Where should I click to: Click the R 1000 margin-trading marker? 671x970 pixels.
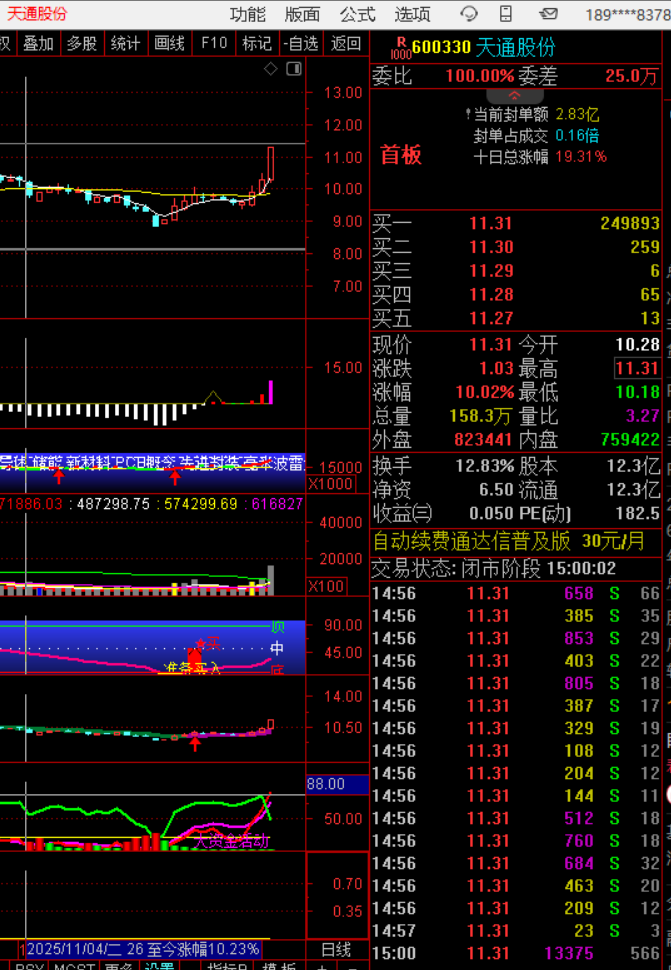coord(401,48)
